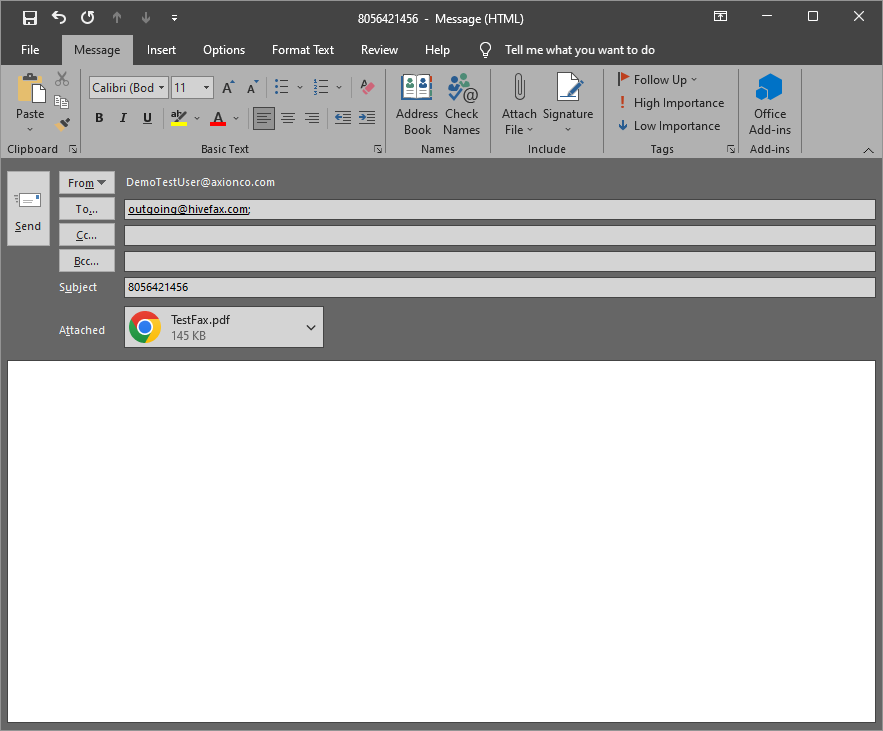883x731 pixels.
Task: Click the Save disk icon in title bar
Action: point(30,18)
